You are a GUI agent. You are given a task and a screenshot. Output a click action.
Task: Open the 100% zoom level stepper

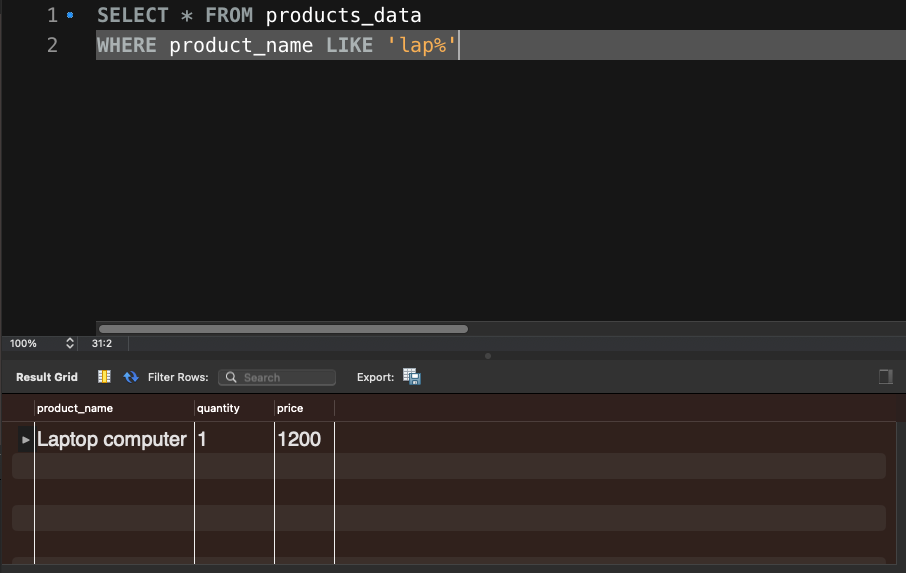click(69, 343)
